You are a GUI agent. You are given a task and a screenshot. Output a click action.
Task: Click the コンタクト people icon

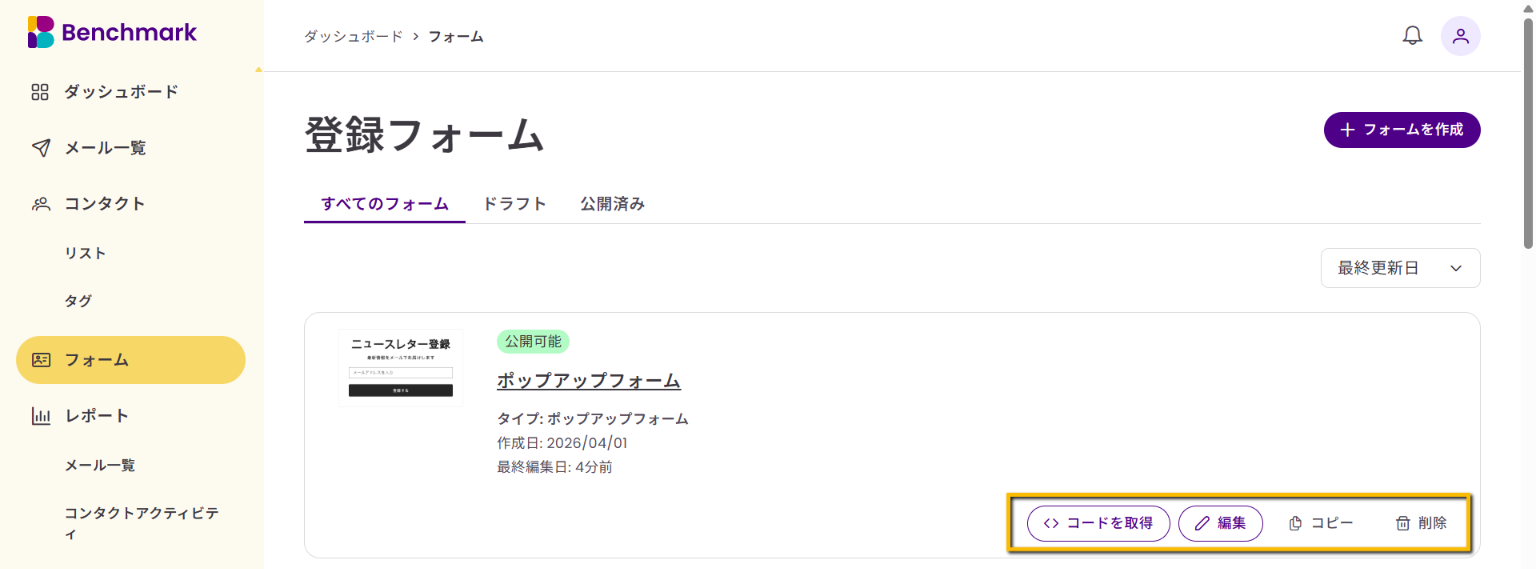(x=40, y=204)
